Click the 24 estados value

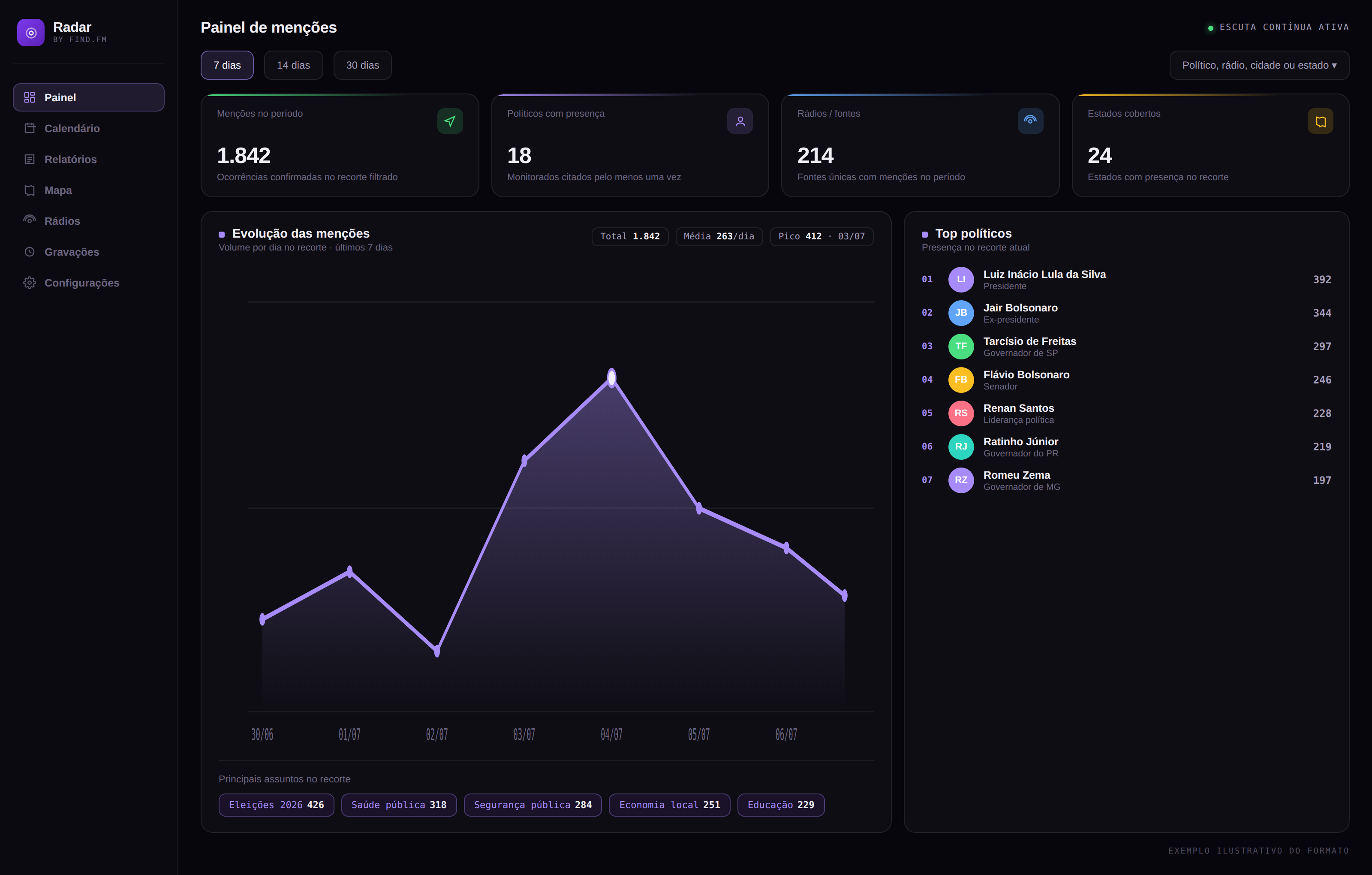click(x=1100, y=156)
